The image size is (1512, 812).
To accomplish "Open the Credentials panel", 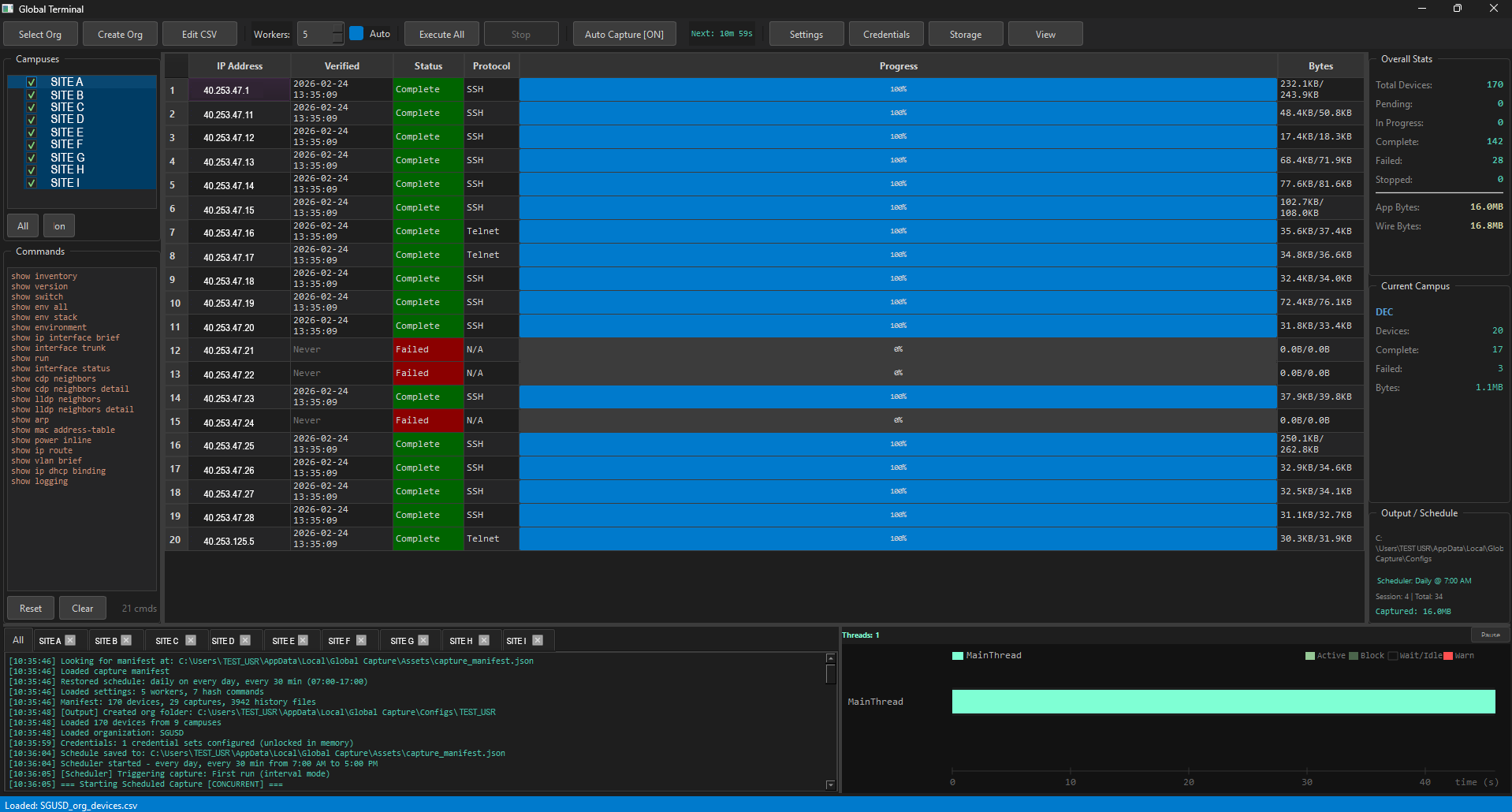I will (885, 33).
